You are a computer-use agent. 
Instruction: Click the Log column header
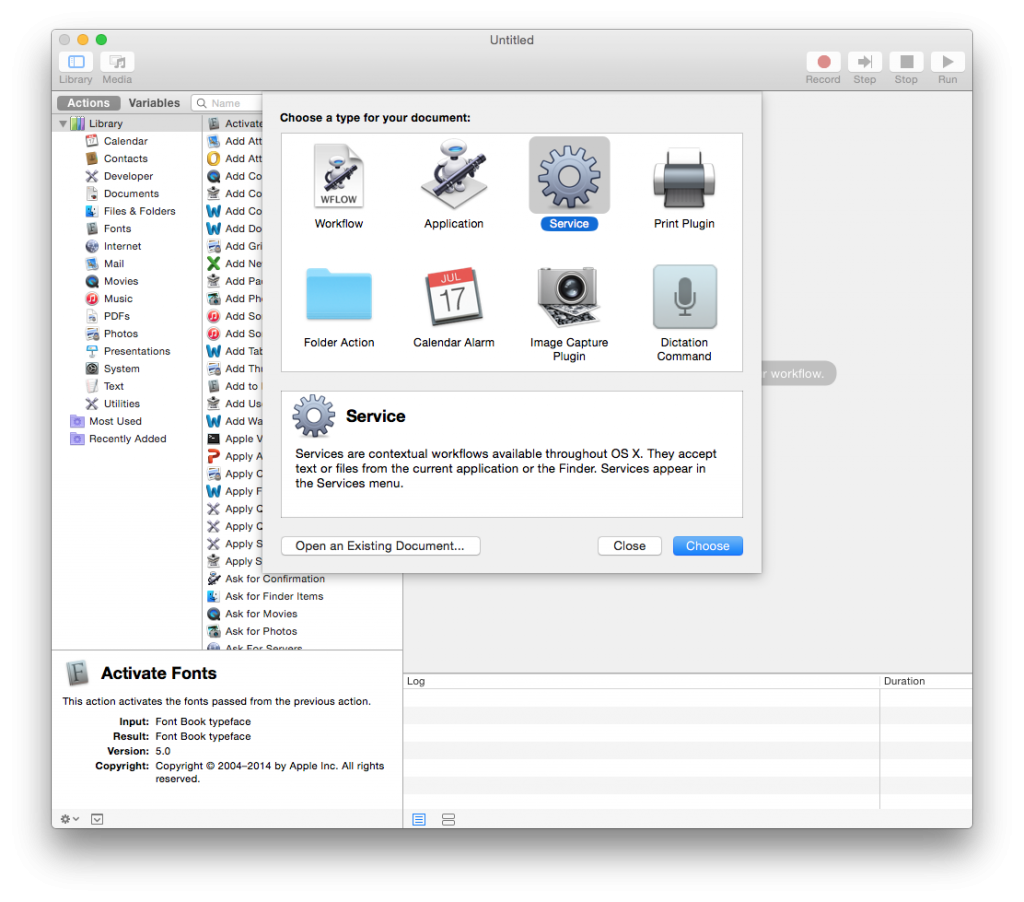641,681
